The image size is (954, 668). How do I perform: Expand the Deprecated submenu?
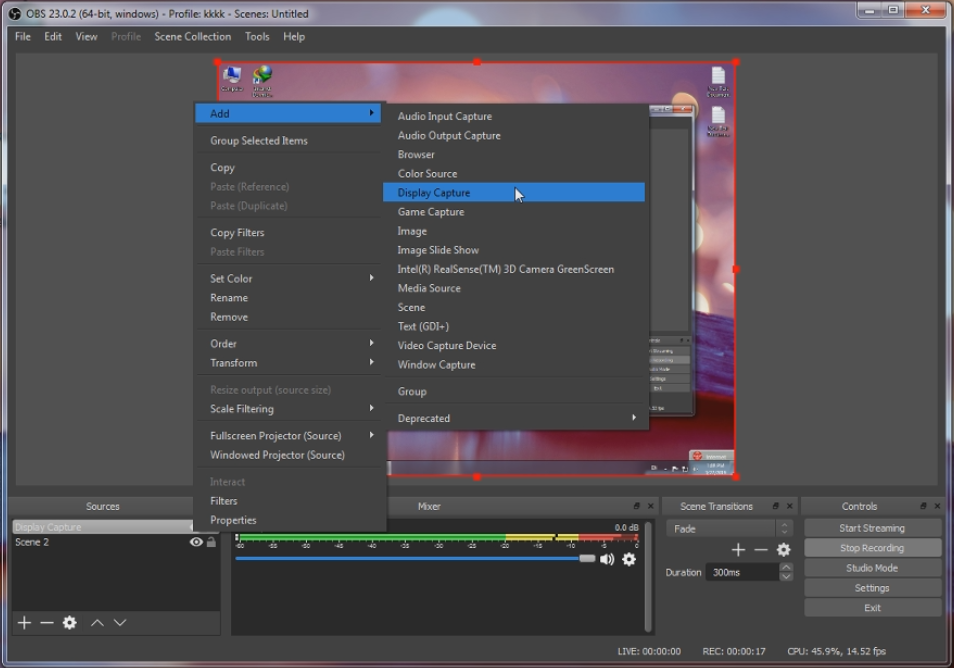coord(634,417)
